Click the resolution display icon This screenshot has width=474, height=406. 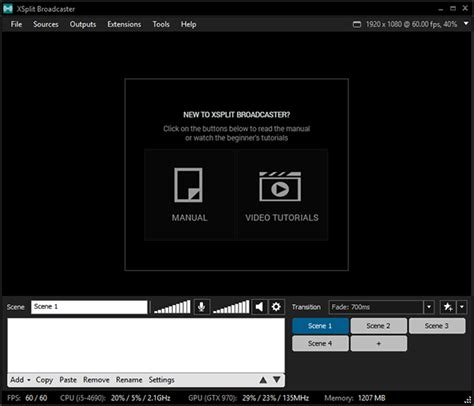(x=357, y=24)
